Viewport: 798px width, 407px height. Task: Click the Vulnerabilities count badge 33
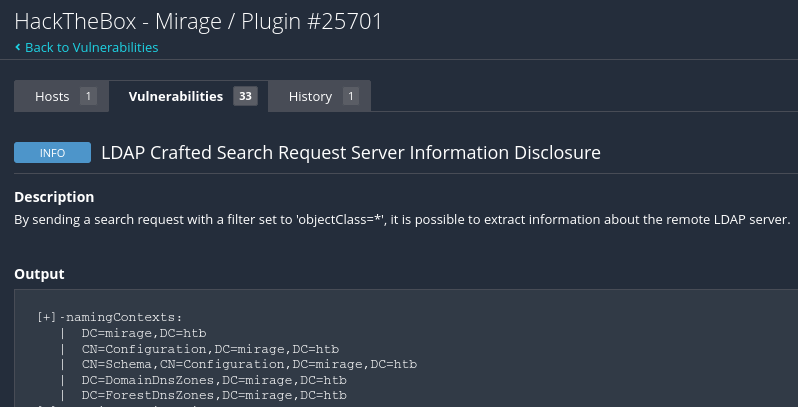coord(245,96)
